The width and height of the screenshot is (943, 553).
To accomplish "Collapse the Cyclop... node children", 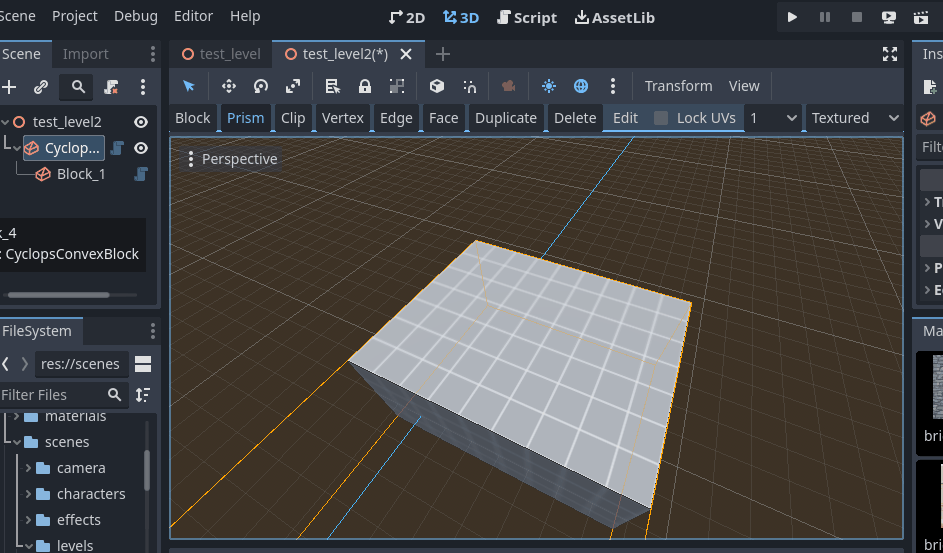I will 16,148.
